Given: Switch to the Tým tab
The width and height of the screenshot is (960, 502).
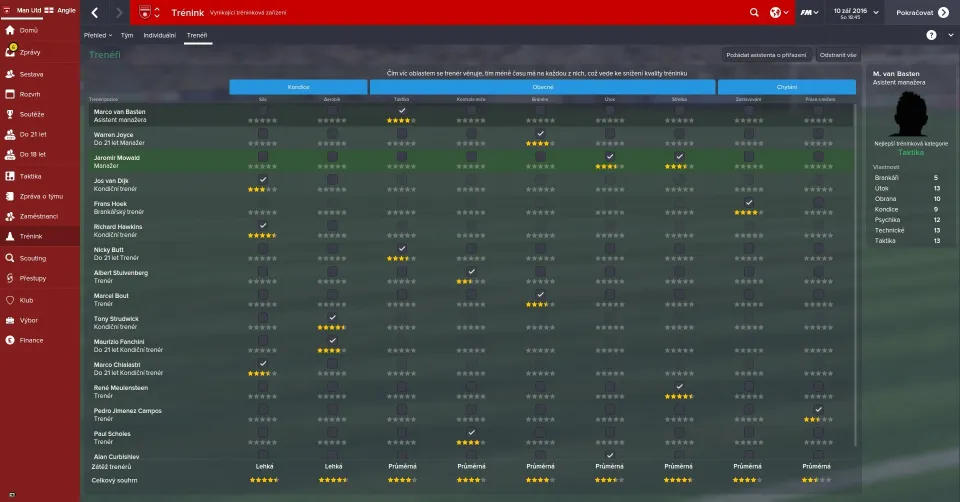Looking at the screenshot, I should tap(127, 35).
